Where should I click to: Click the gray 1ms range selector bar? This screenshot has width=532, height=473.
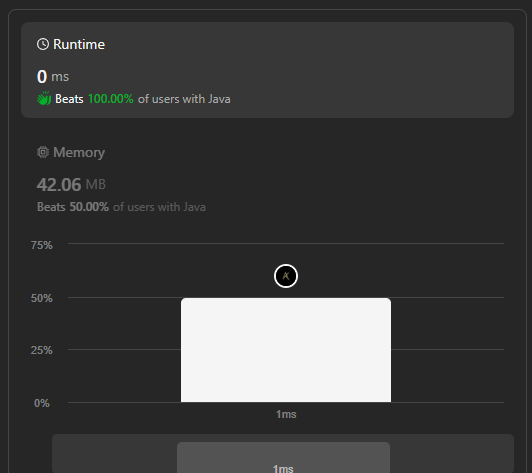[x=283, y=457]
